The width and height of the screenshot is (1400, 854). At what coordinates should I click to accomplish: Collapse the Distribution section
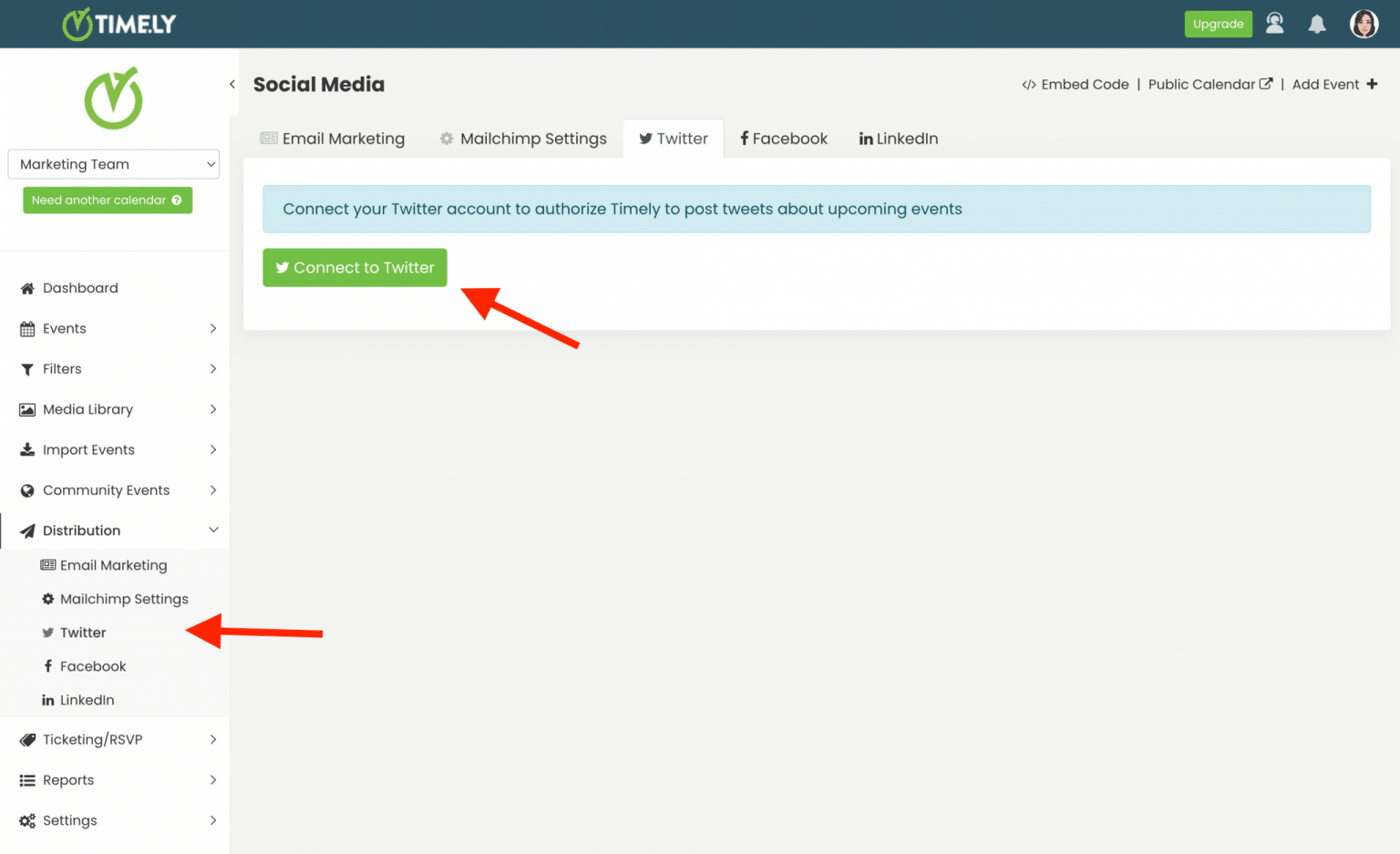pos(213,530)
